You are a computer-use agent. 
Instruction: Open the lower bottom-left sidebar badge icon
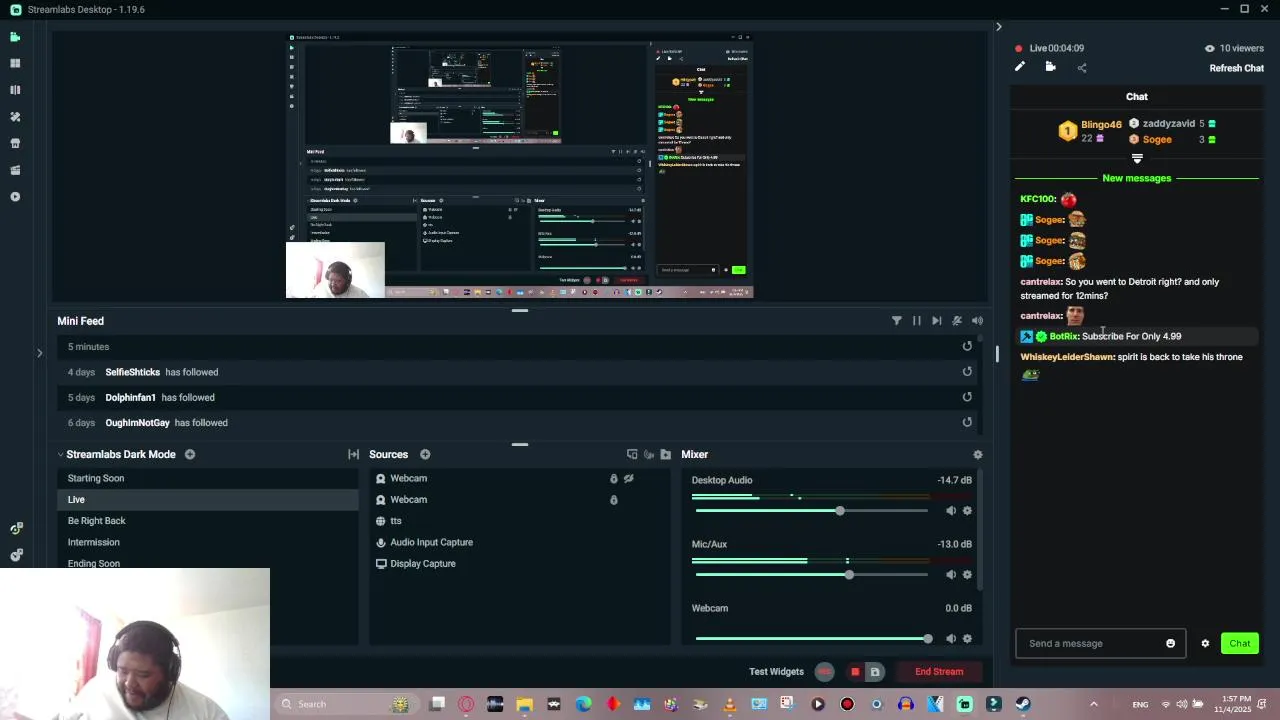16,555
